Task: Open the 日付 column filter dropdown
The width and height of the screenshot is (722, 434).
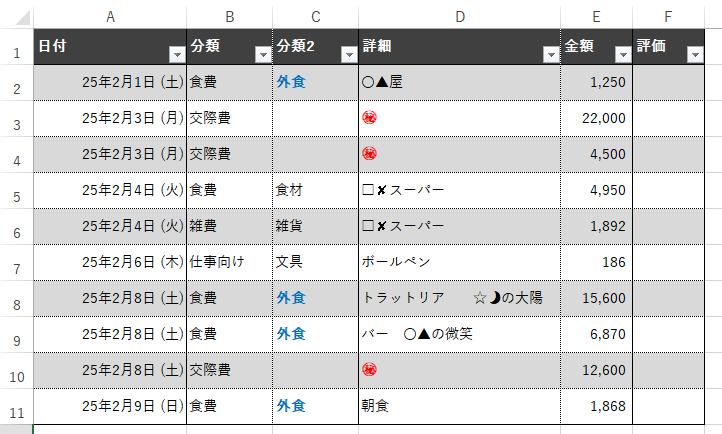Action: pos(176,56)
